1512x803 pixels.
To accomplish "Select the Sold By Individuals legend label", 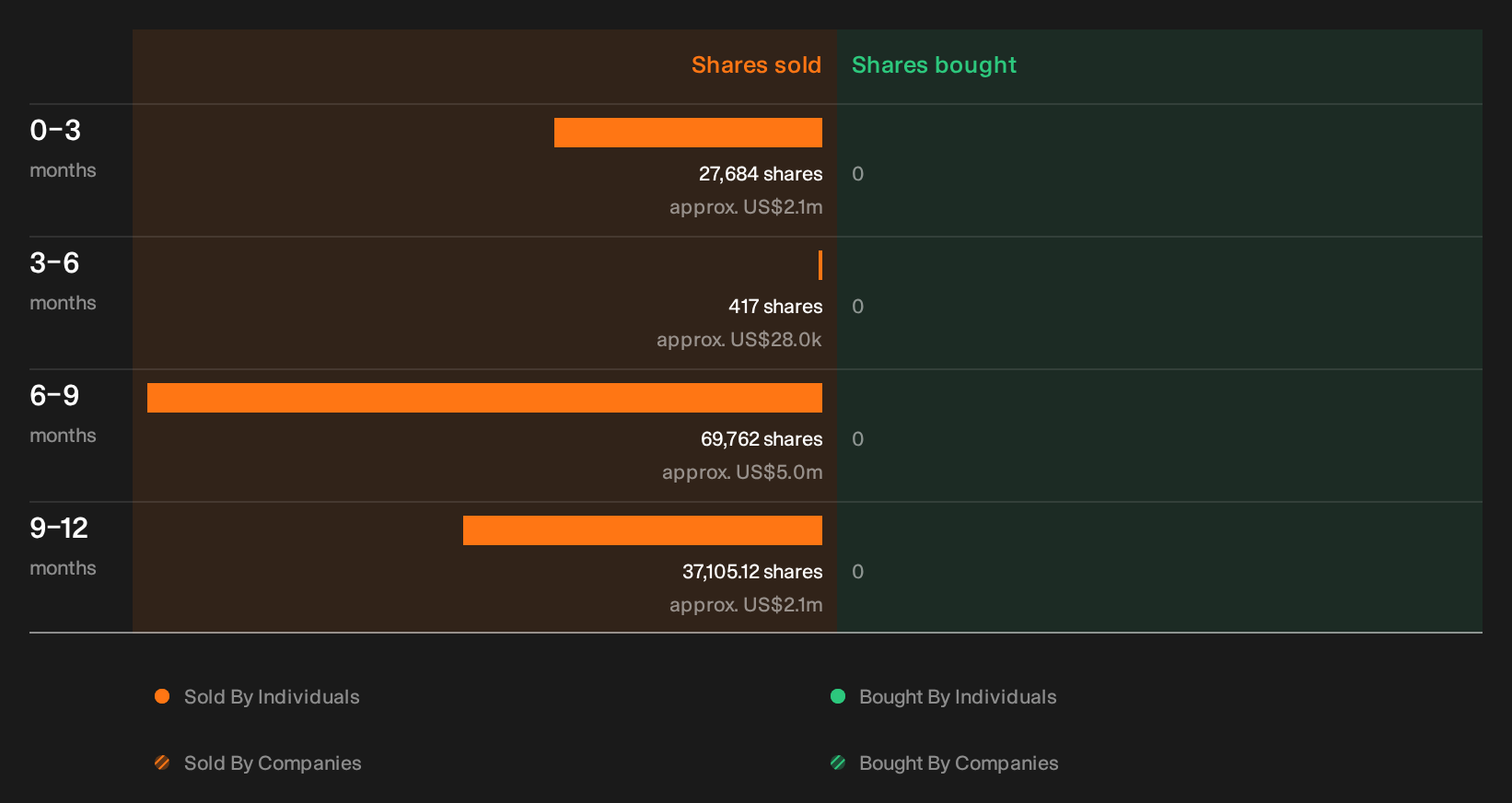I will [x=272, y=697].
